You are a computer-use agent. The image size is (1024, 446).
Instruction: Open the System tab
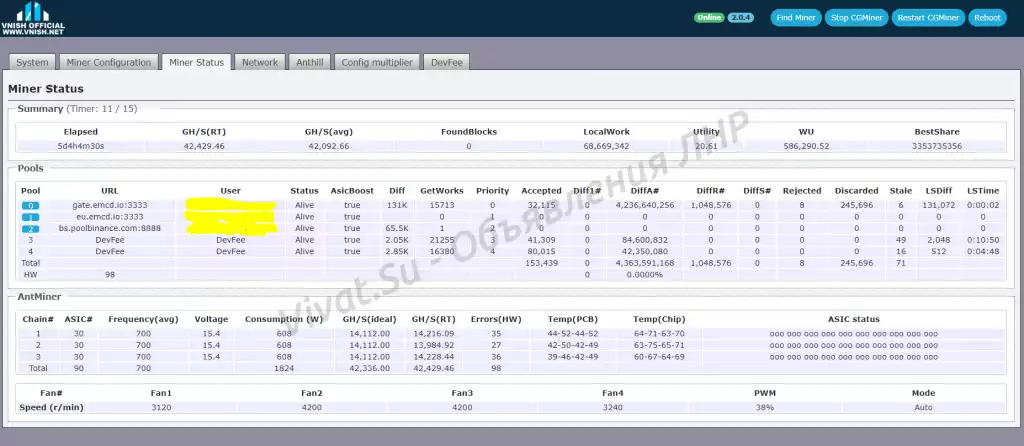click(x=33, y=63)
